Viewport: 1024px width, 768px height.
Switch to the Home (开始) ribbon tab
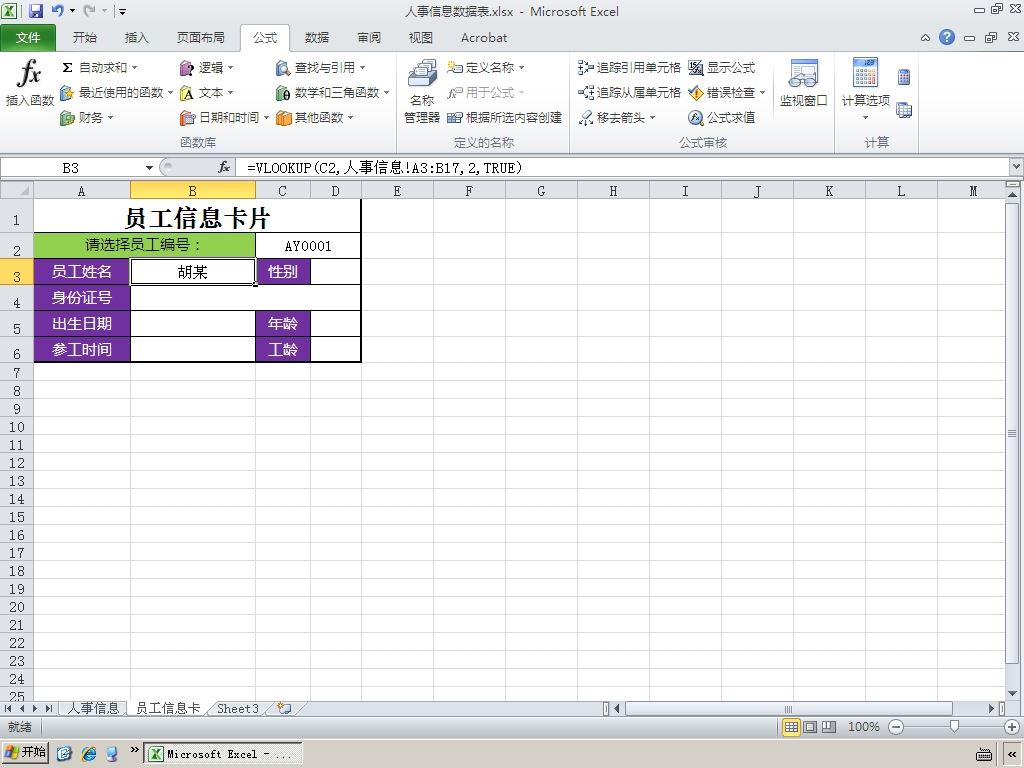85,38
